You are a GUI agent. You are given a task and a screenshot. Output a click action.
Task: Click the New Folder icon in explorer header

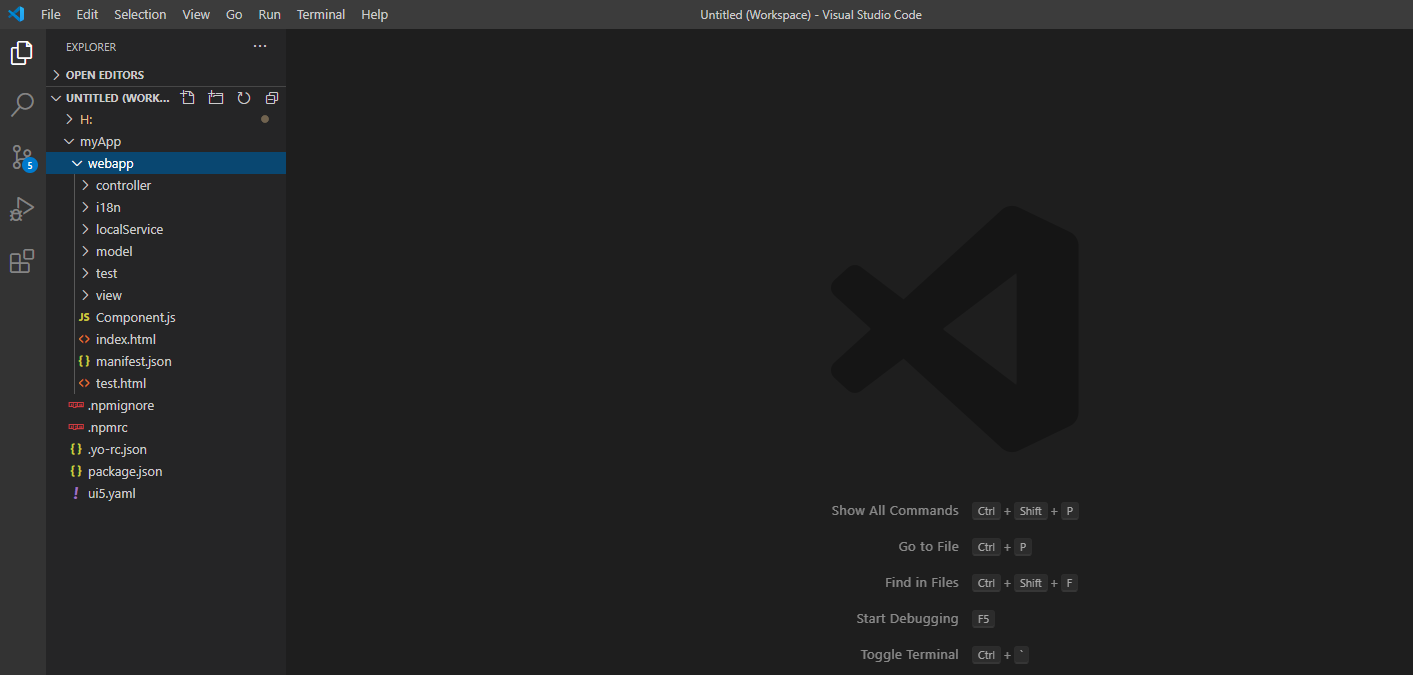(x=216, y=98)
